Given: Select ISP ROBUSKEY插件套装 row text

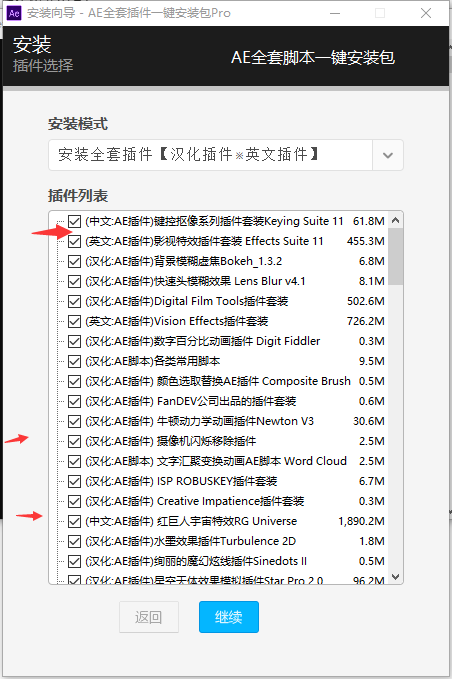Looking at the screenshot, I should tap(181, 481).
